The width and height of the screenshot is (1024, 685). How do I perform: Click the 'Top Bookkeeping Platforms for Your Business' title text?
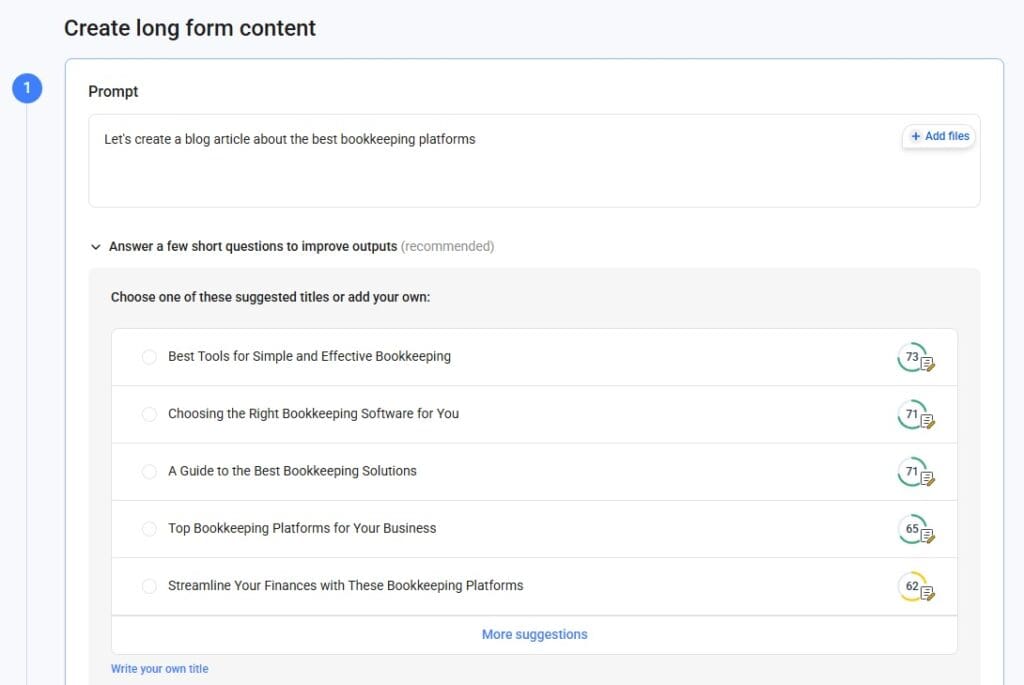(302, 528)
